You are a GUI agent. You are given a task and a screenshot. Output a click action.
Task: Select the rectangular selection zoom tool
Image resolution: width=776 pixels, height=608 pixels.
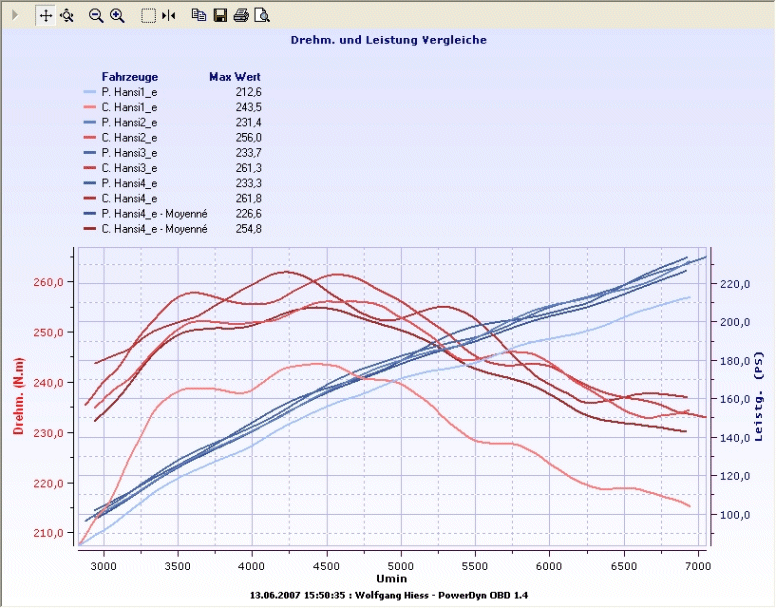pyautogui.click(x=148, y=15)
